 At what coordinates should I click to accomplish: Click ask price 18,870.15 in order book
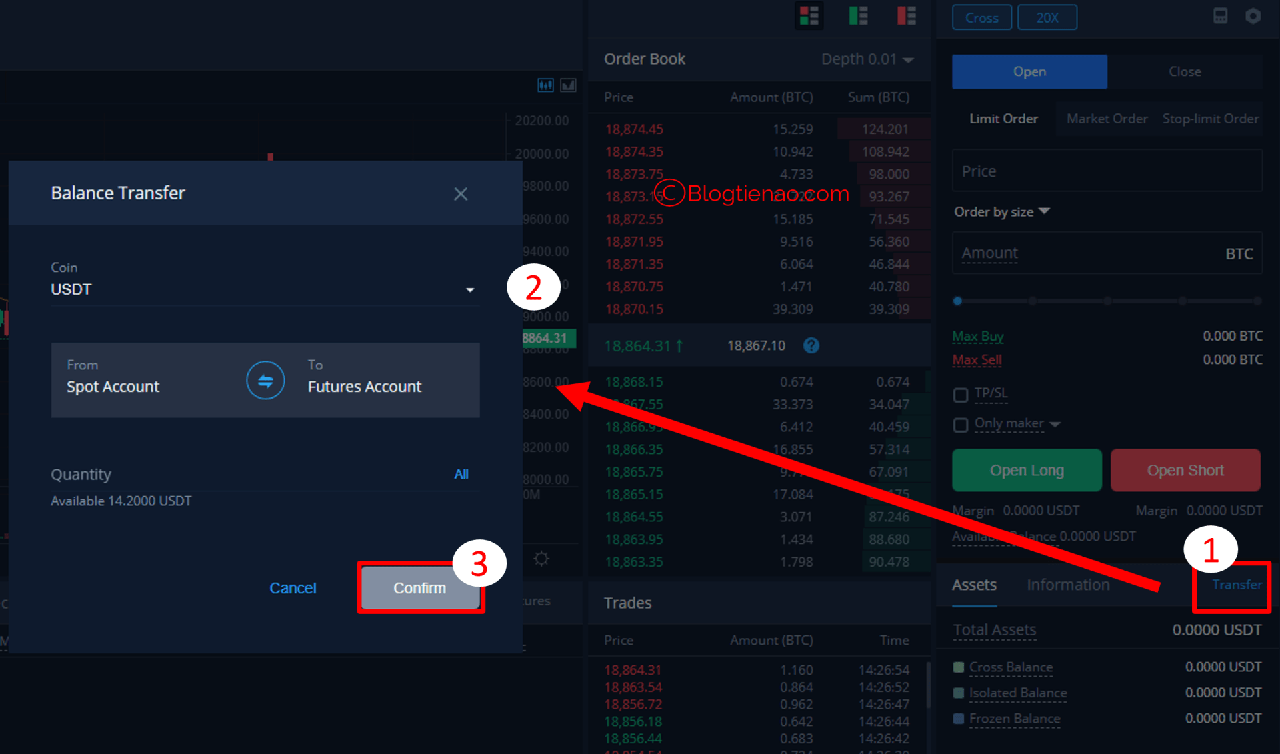click(634, 309)
